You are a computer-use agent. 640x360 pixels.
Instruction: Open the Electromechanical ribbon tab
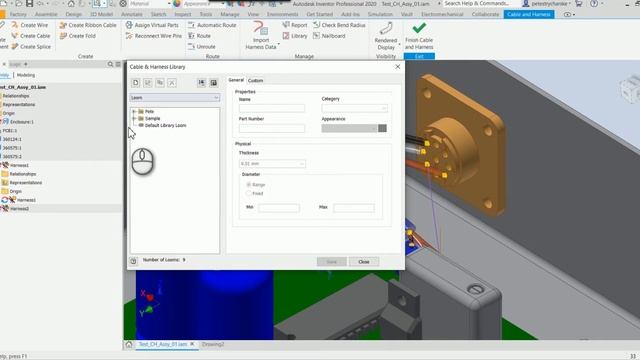coord(442,14)
